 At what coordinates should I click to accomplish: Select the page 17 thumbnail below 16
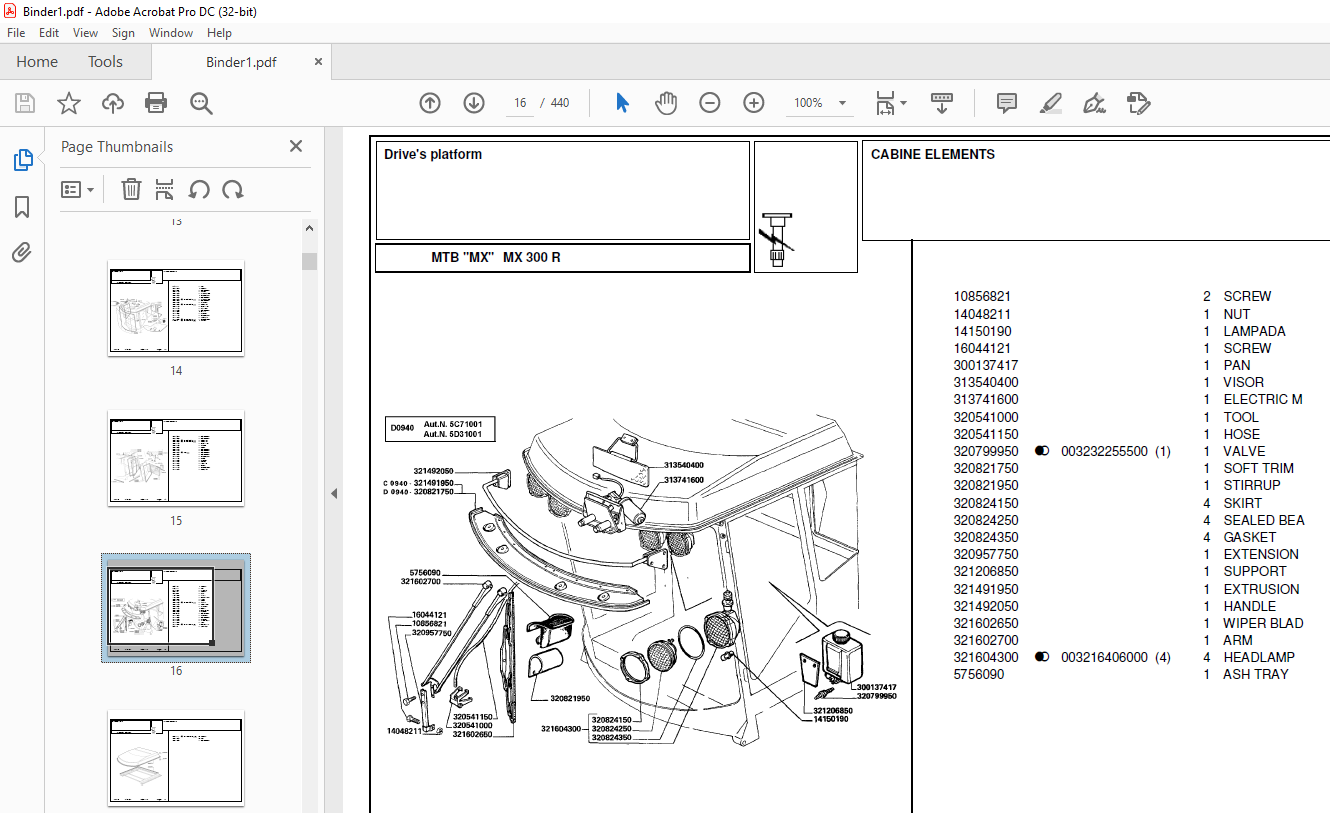pos(176,758)
